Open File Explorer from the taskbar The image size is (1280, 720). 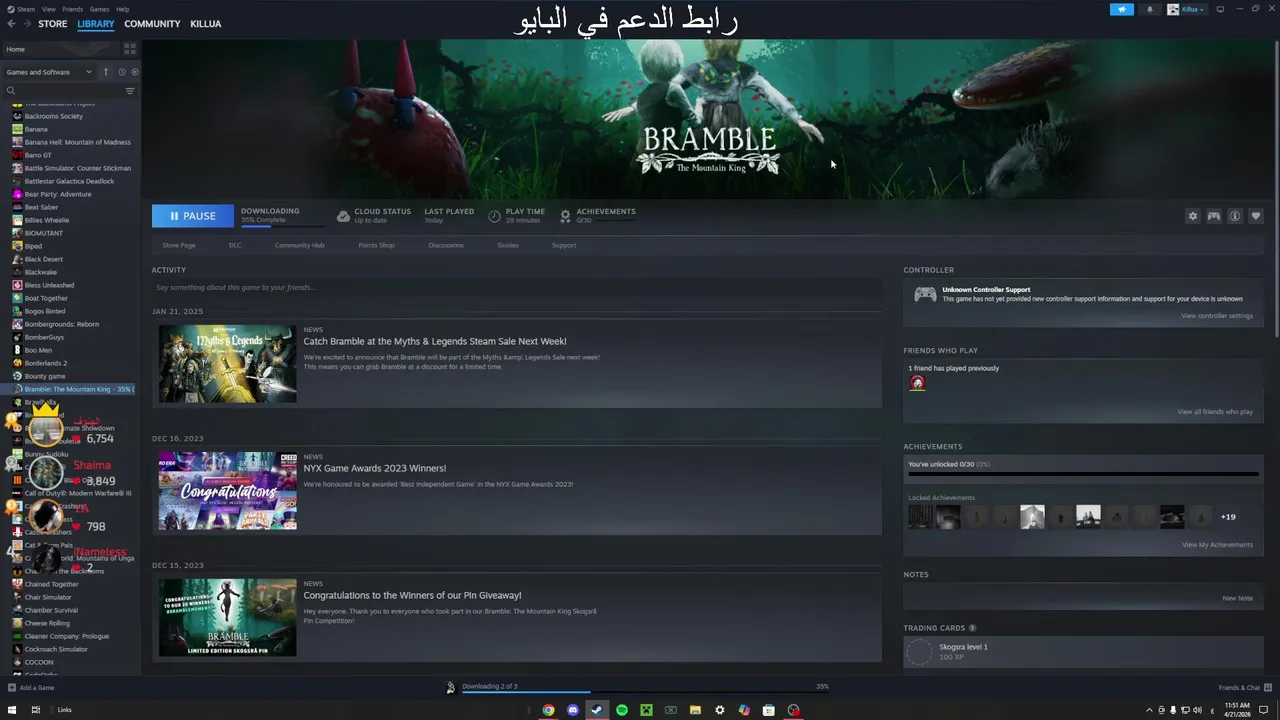695,710
